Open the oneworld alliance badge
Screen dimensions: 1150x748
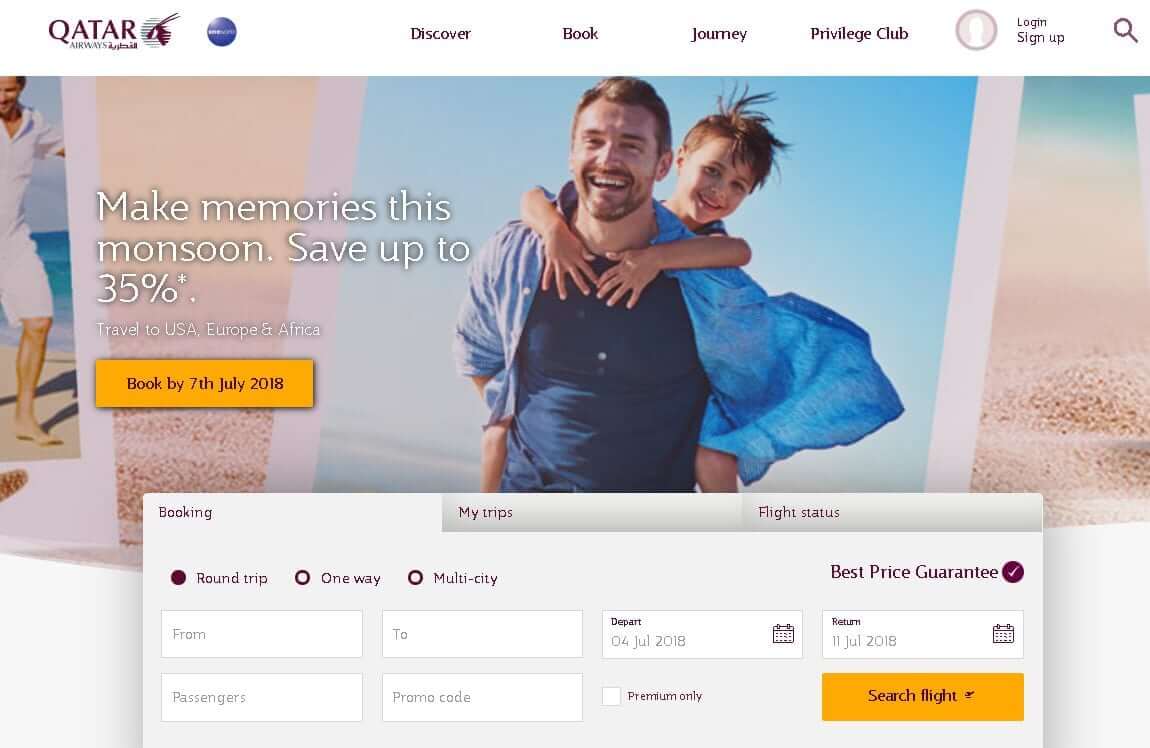coord(221,32)
